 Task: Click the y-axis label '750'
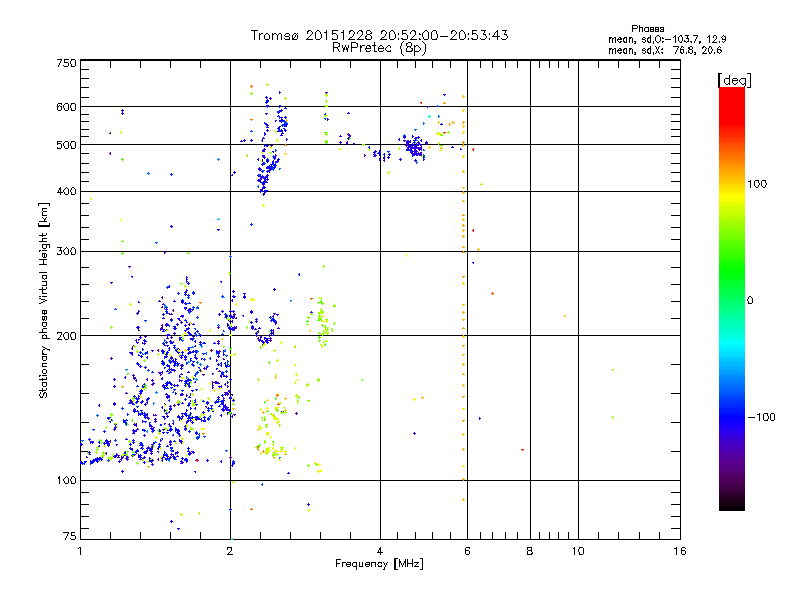point(67,63)
